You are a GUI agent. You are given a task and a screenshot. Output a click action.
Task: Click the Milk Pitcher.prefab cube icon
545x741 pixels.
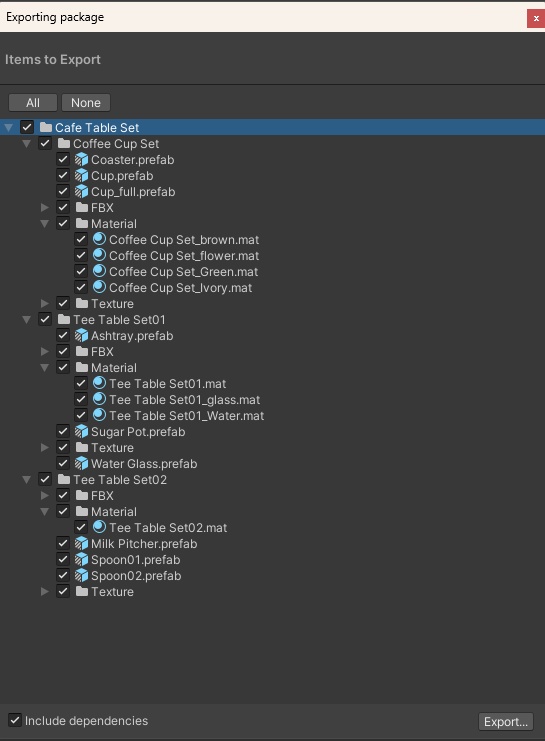pyautogui.click(x=81, y=543)
